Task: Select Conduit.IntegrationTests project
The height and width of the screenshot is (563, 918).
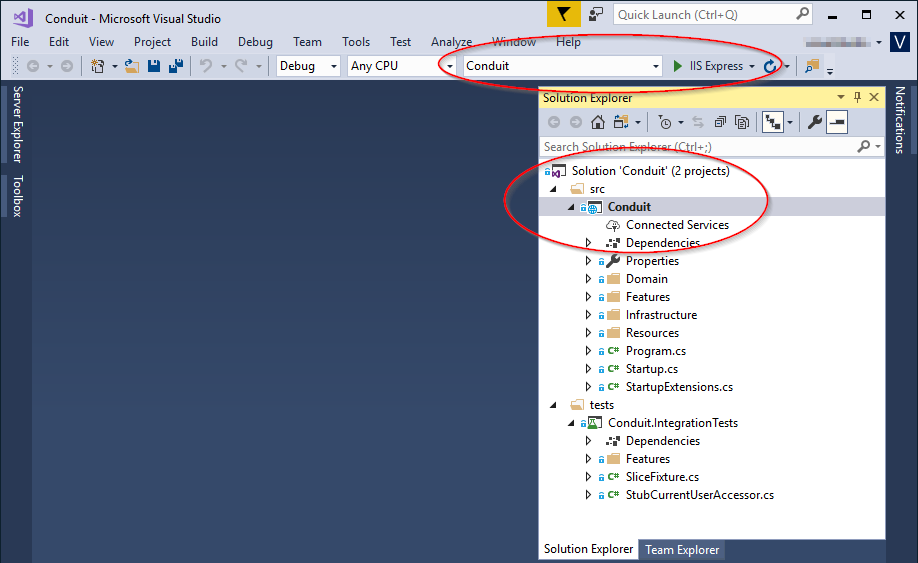Action: [673, 423]
